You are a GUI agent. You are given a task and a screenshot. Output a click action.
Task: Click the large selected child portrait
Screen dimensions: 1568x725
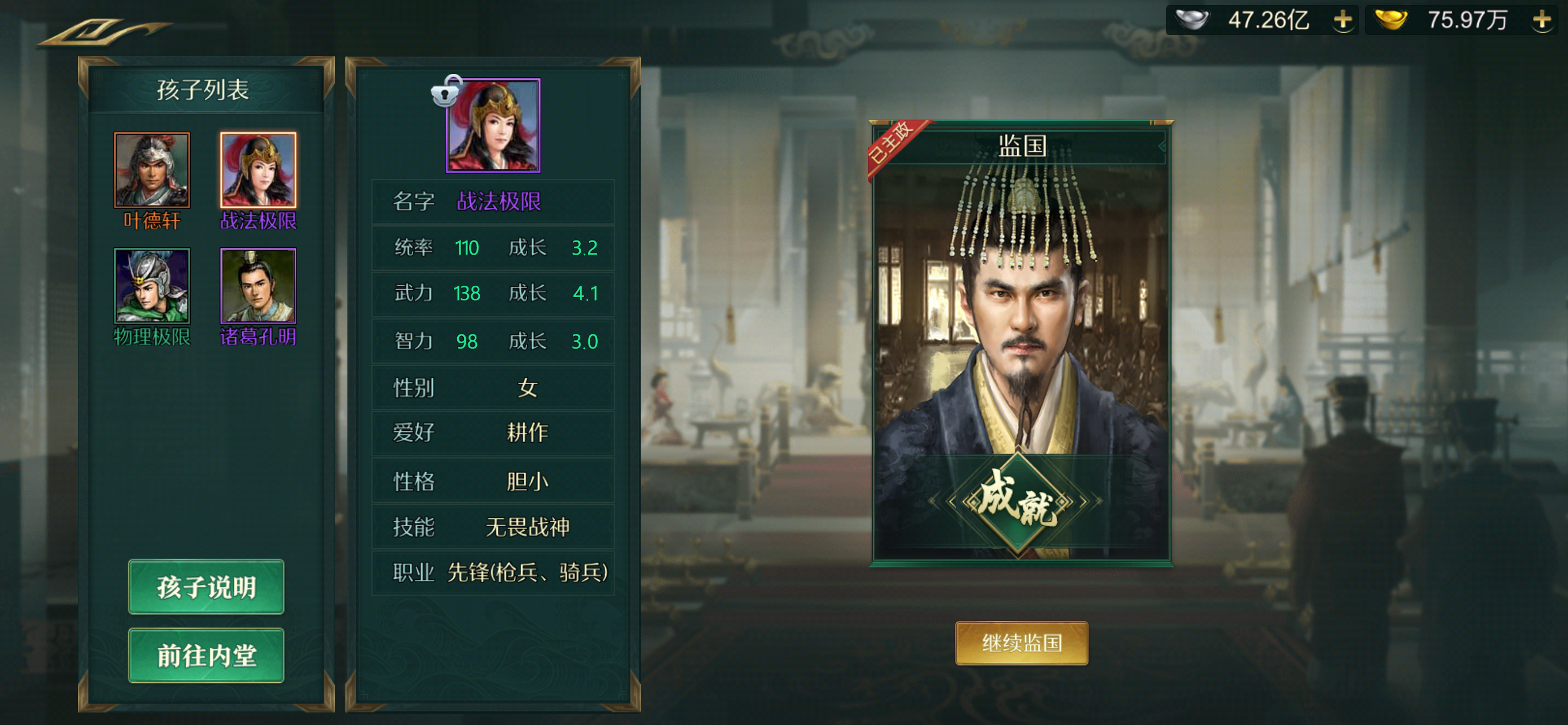click(493, 125)
